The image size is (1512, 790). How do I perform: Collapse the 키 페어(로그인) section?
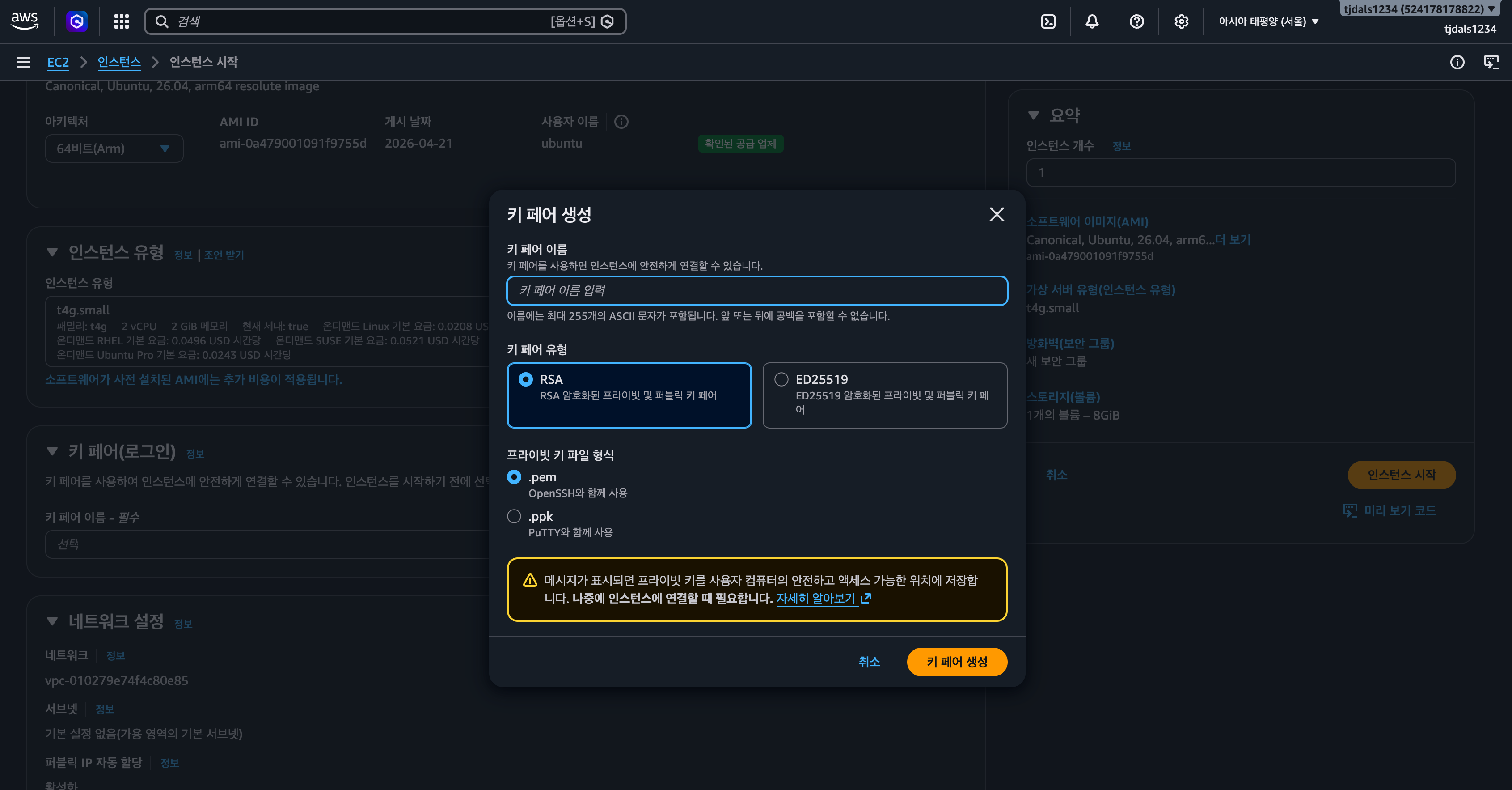(x=52, y=451)
